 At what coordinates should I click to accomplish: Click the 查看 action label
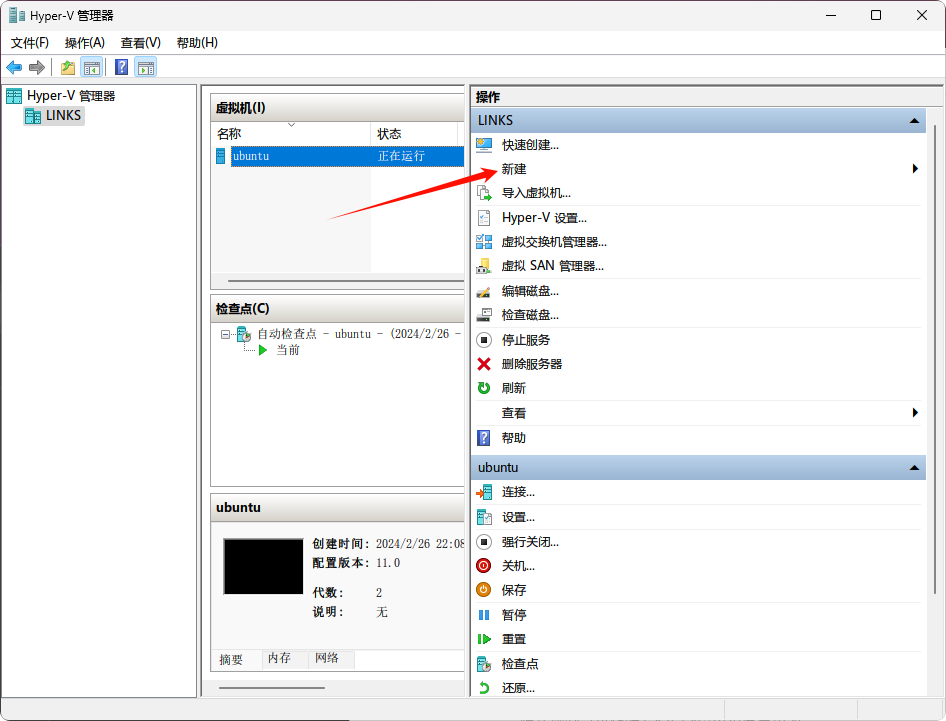(x=514, y=413)
